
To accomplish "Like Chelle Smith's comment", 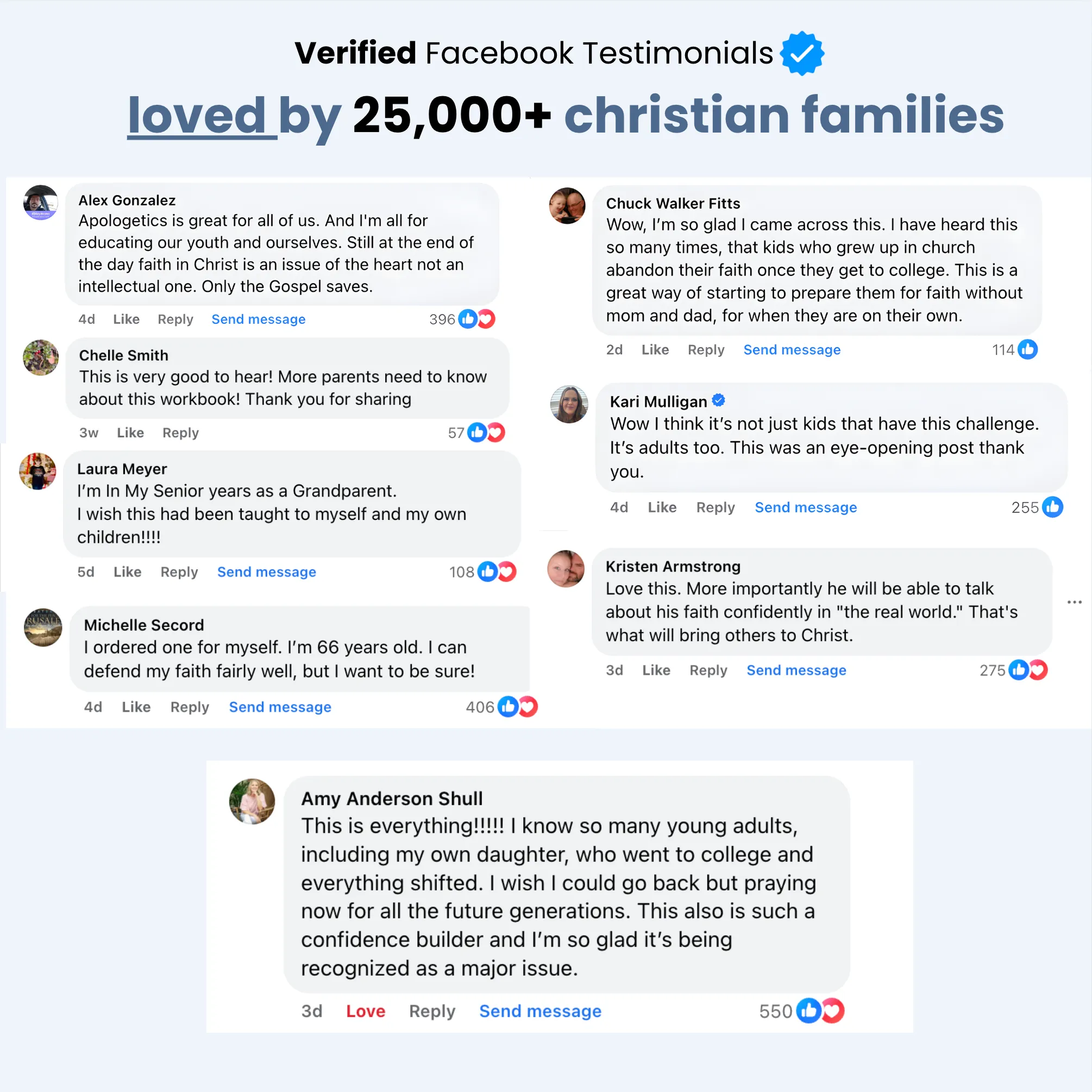I will [130, 433].
